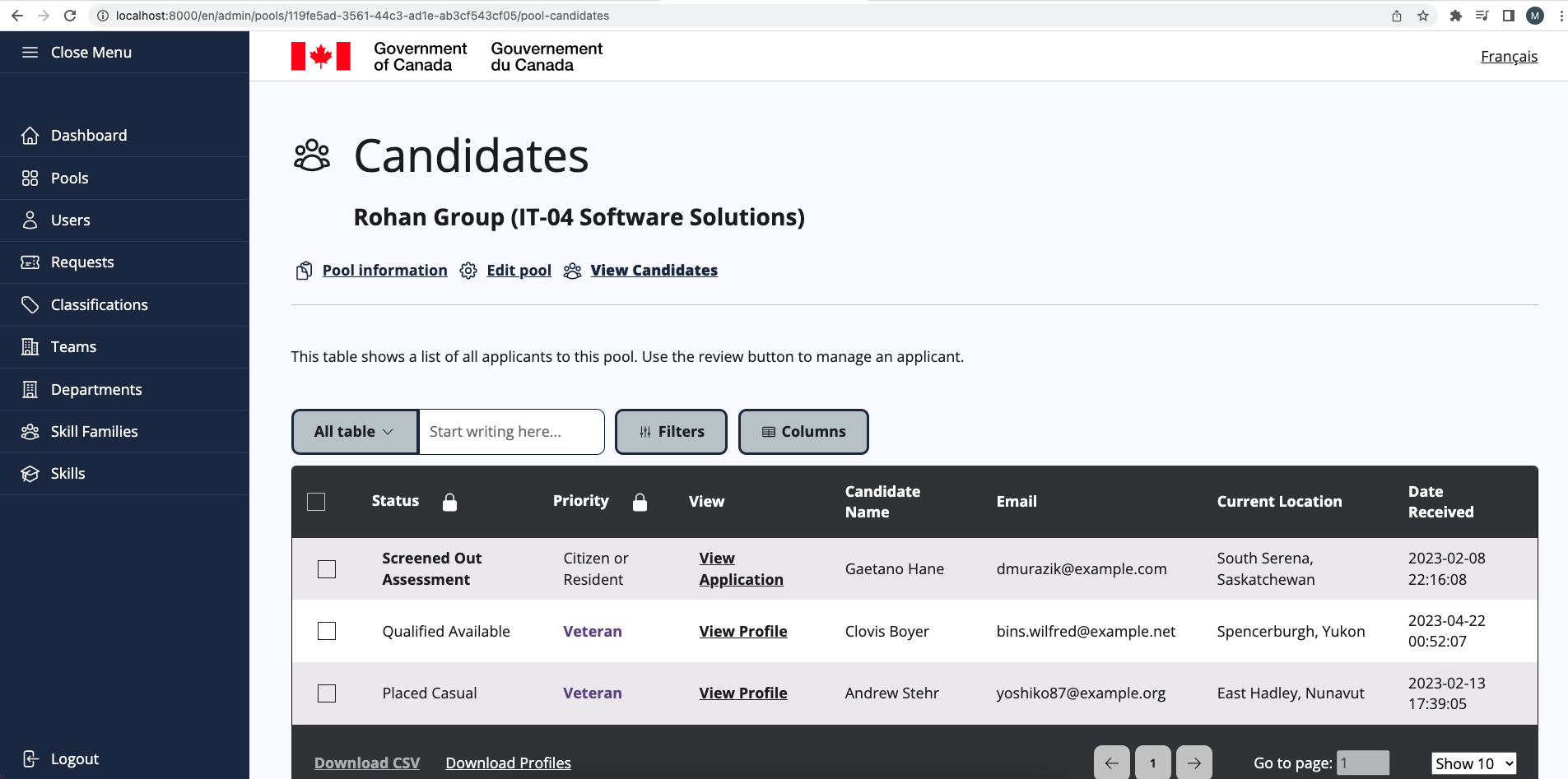Select the checkbox for Clovis Boyer's row
1568x779 pixels.
(327, 631)
